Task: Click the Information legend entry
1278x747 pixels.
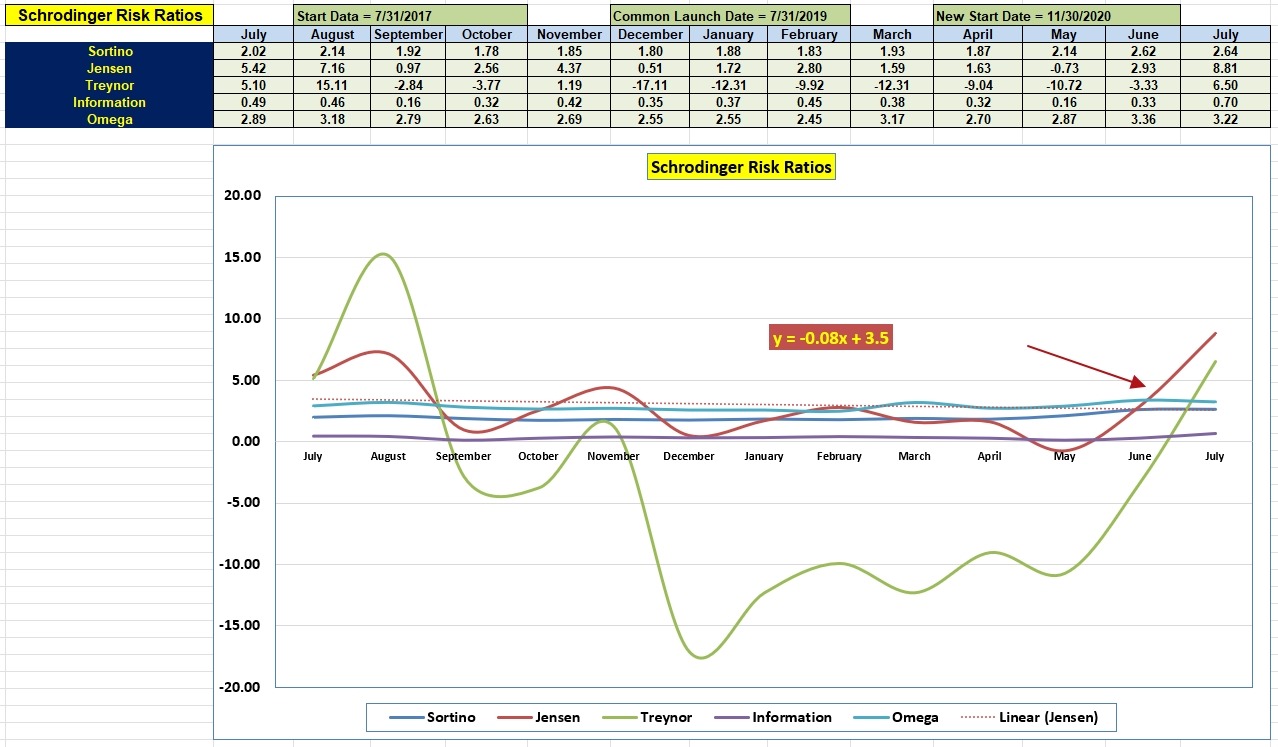Action: 775,717
